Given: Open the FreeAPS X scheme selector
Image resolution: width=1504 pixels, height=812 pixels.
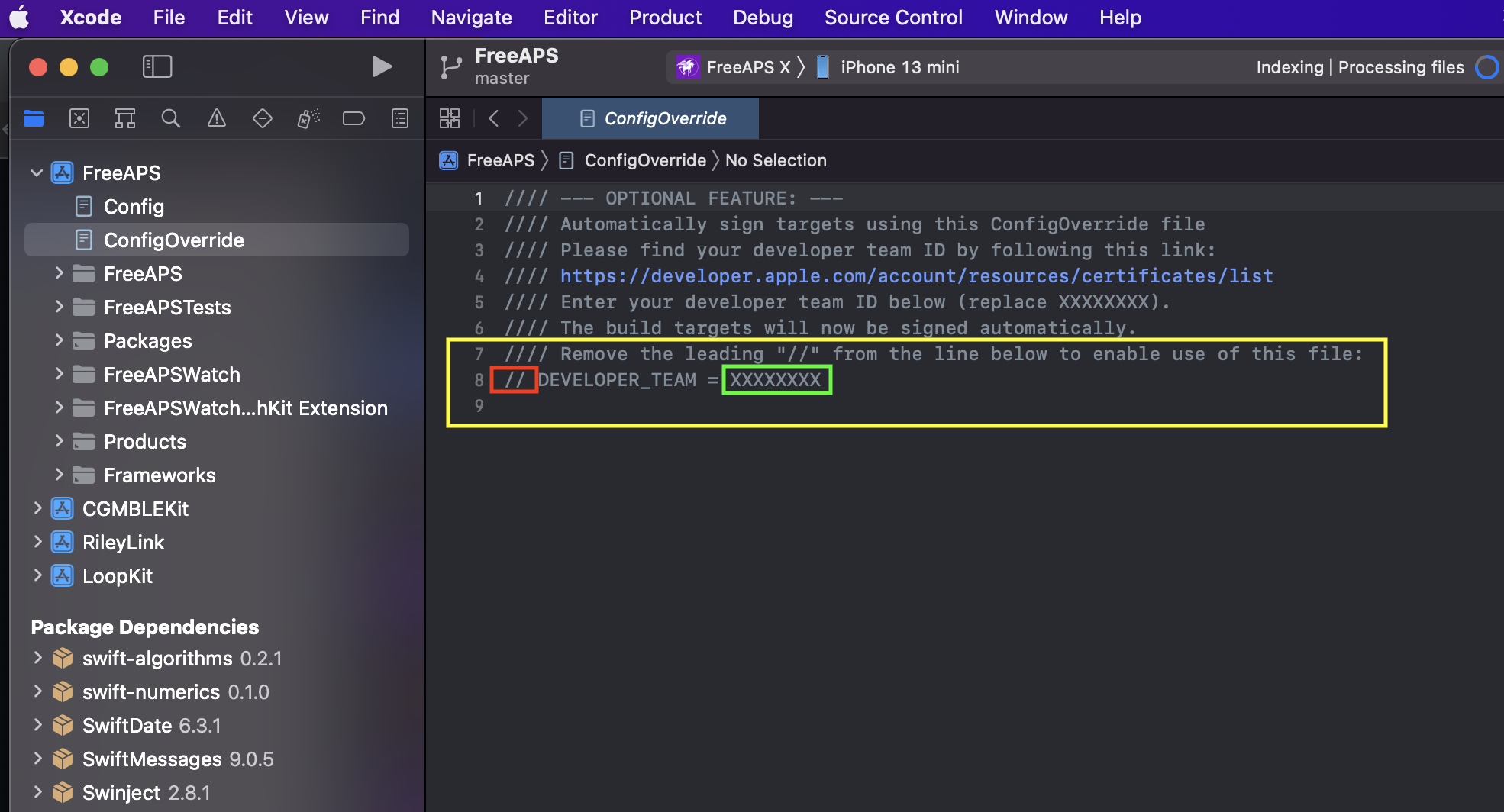Looking at the screenshot, I should 748,67.
